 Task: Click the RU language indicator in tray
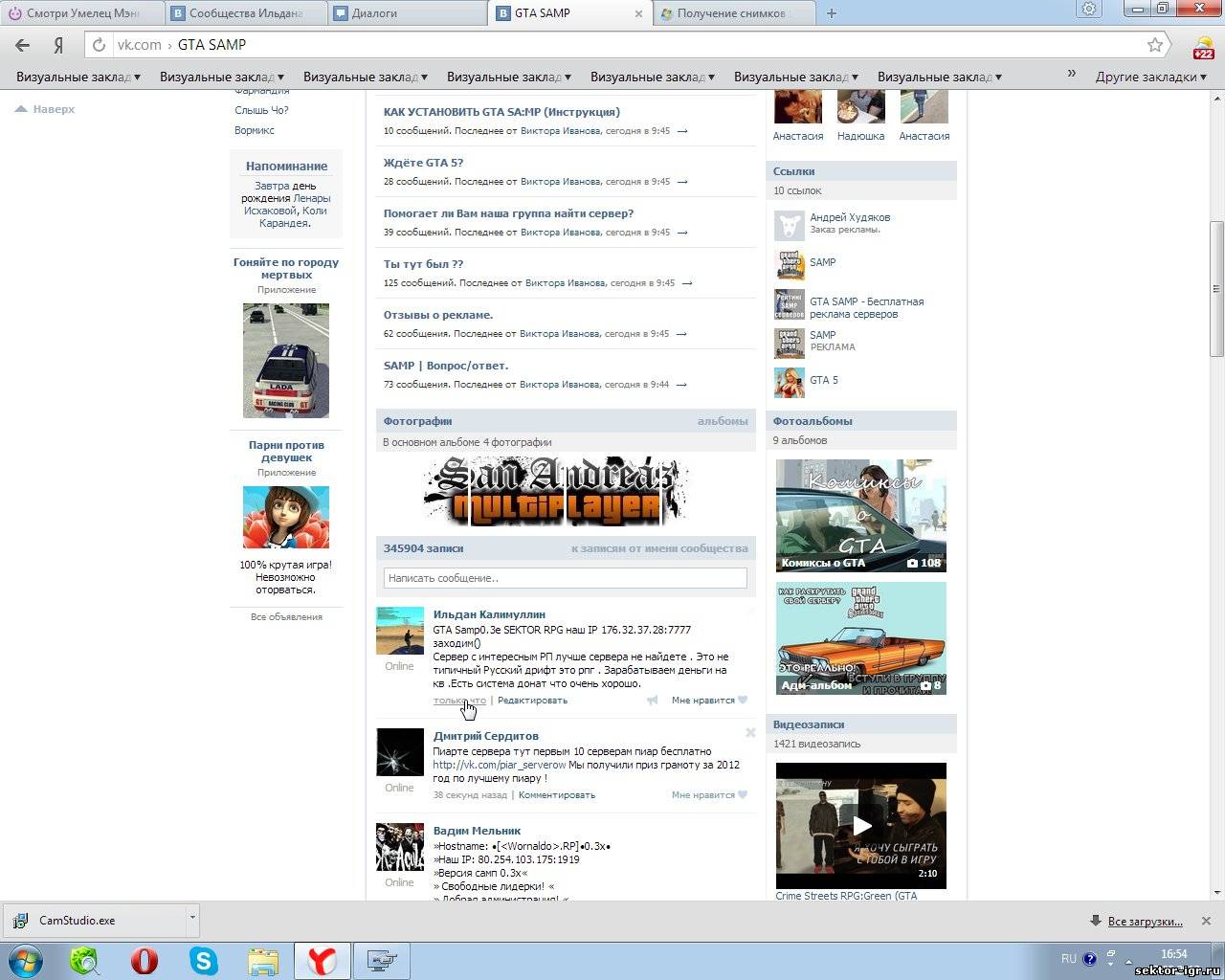coord(1068,958)
